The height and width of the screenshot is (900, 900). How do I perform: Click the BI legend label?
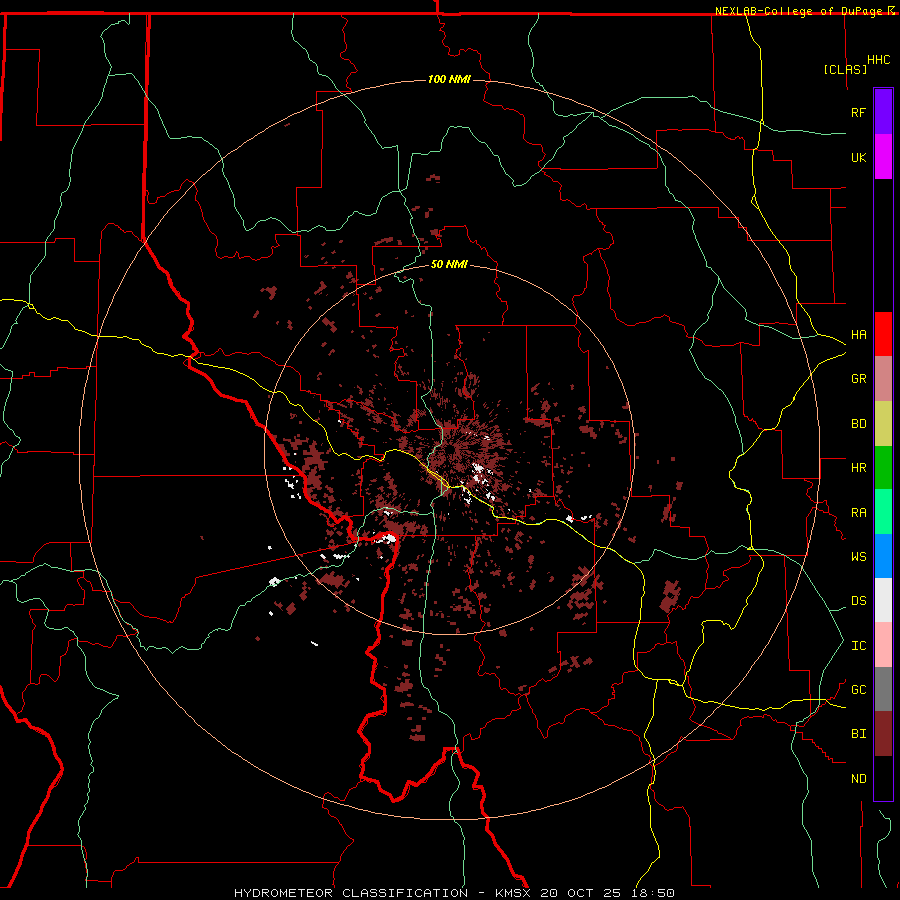(858, 734)
